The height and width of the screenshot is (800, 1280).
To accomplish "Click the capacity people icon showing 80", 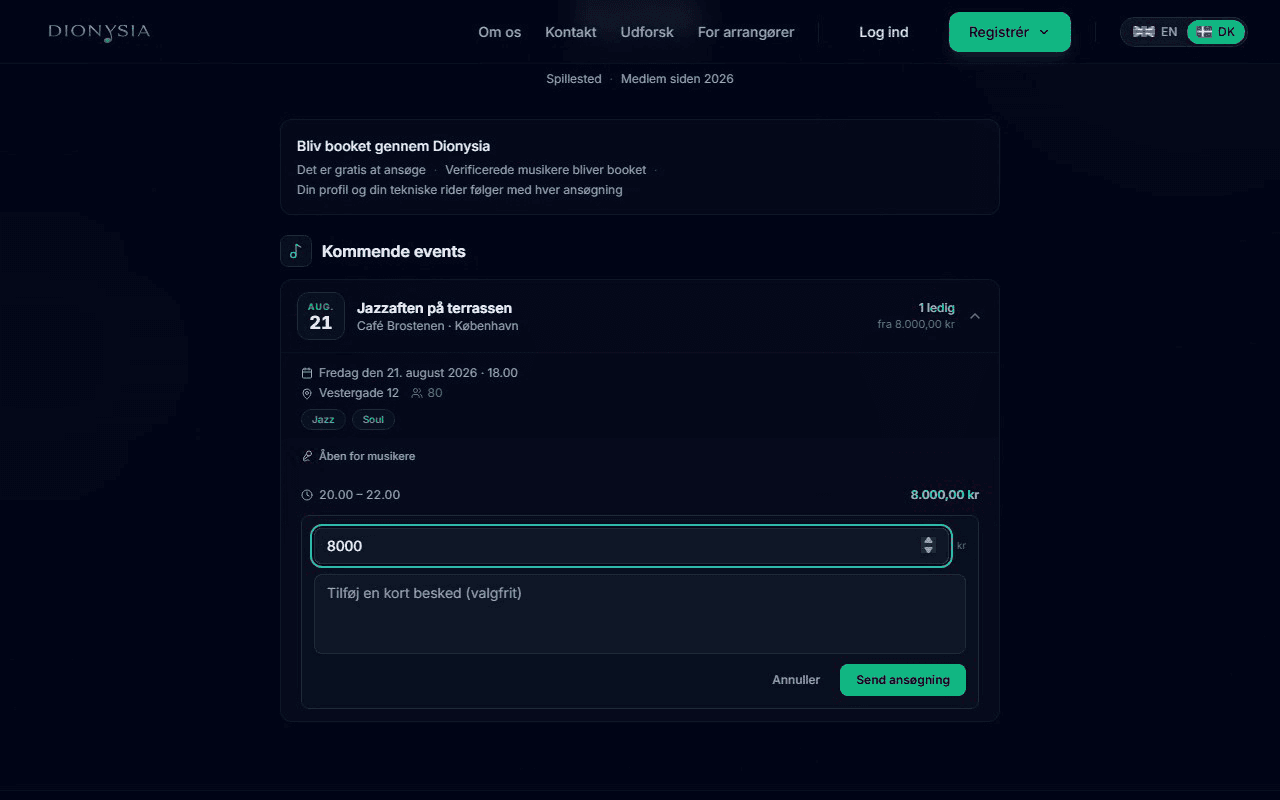I will pyautogui.click(x=417, y=393).
